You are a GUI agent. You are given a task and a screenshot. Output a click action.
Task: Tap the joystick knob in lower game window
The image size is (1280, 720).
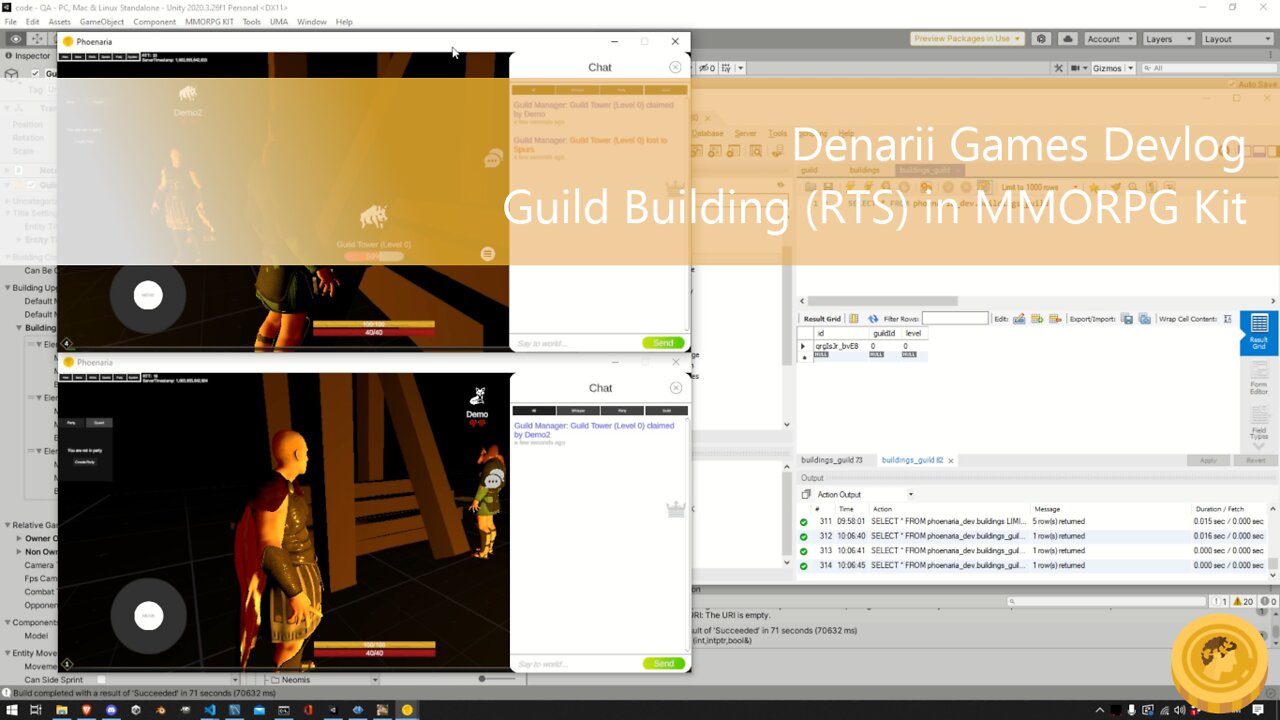(x=148, y=615)
